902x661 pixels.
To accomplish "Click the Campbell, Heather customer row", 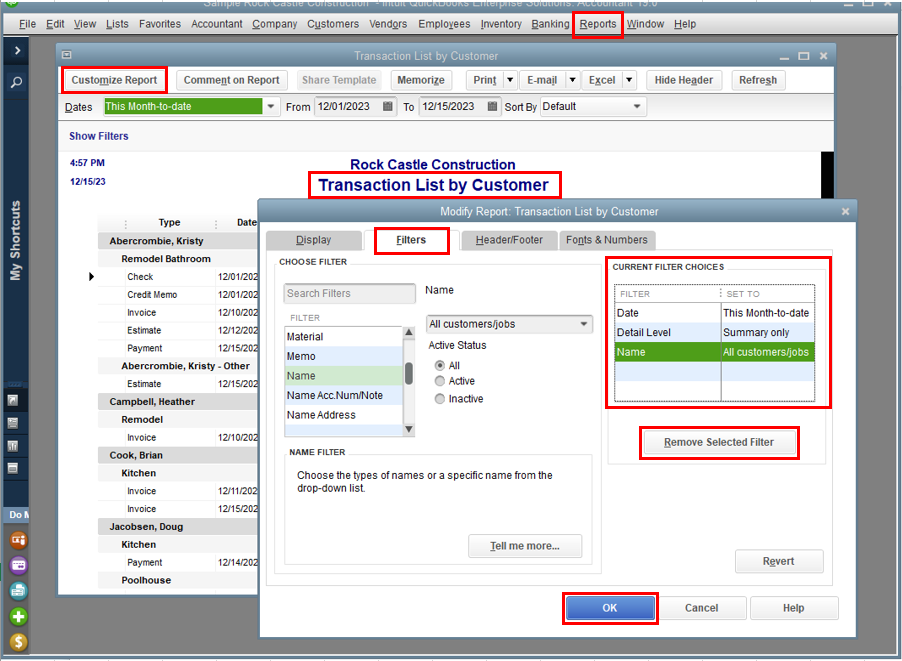I will 177,402.
